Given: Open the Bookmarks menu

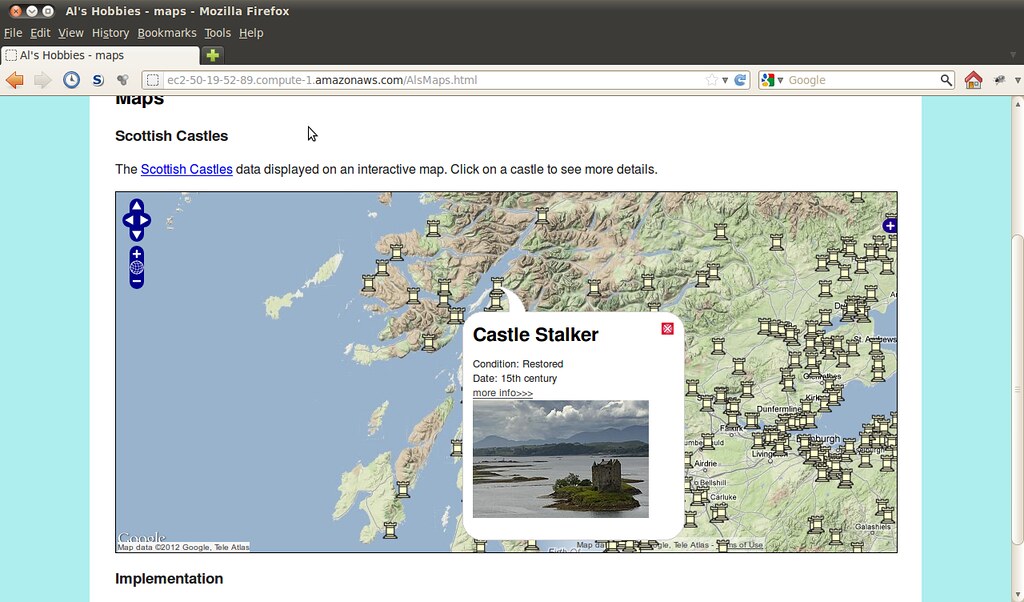Looking at the screenshot, I should tap(166, 32).
